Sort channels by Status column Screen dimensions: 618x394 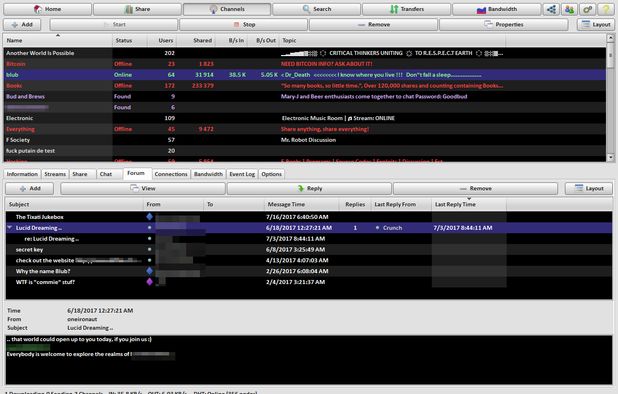tap(130, 40)
